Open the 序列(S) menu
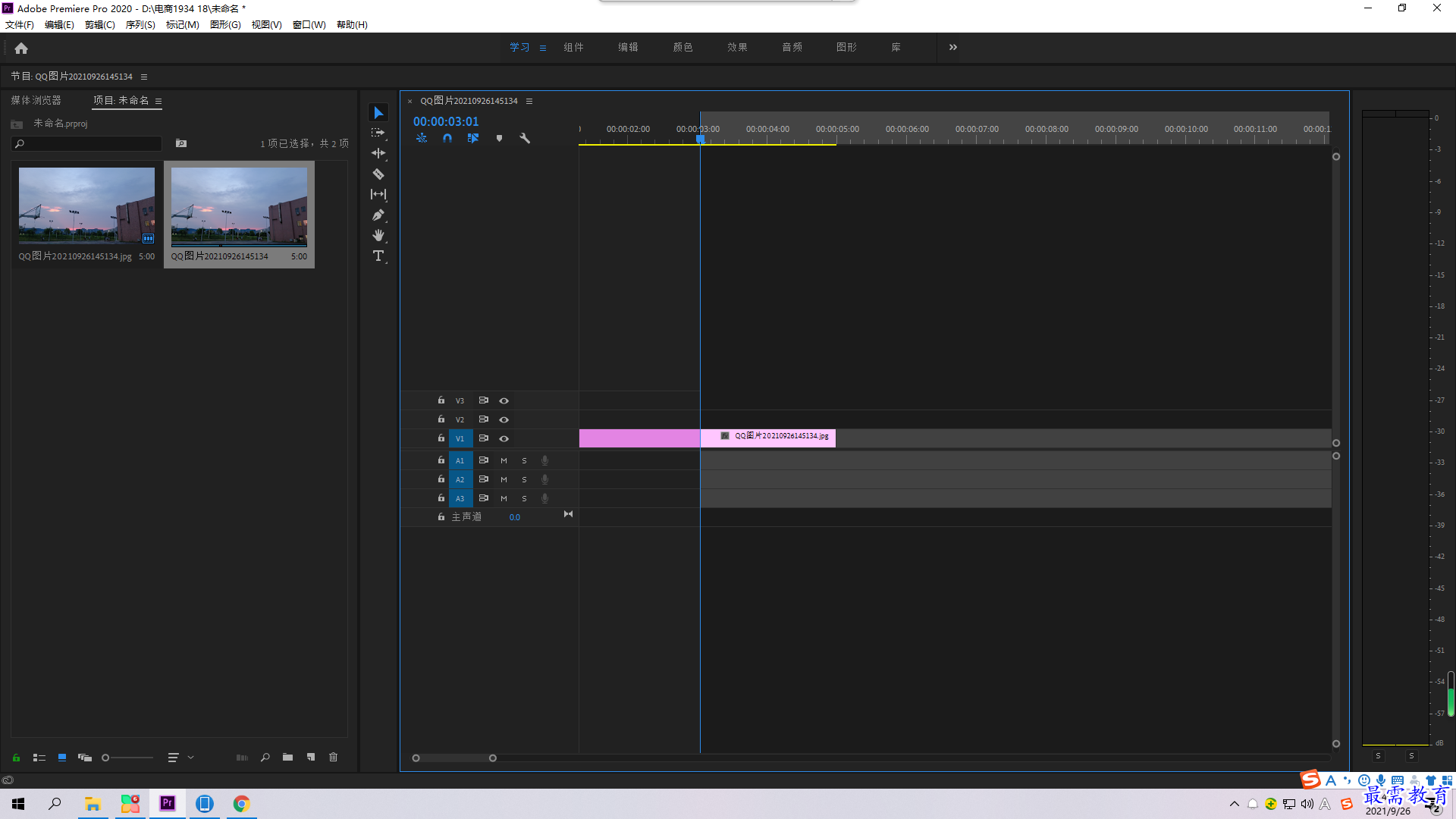 coord(140,25)
